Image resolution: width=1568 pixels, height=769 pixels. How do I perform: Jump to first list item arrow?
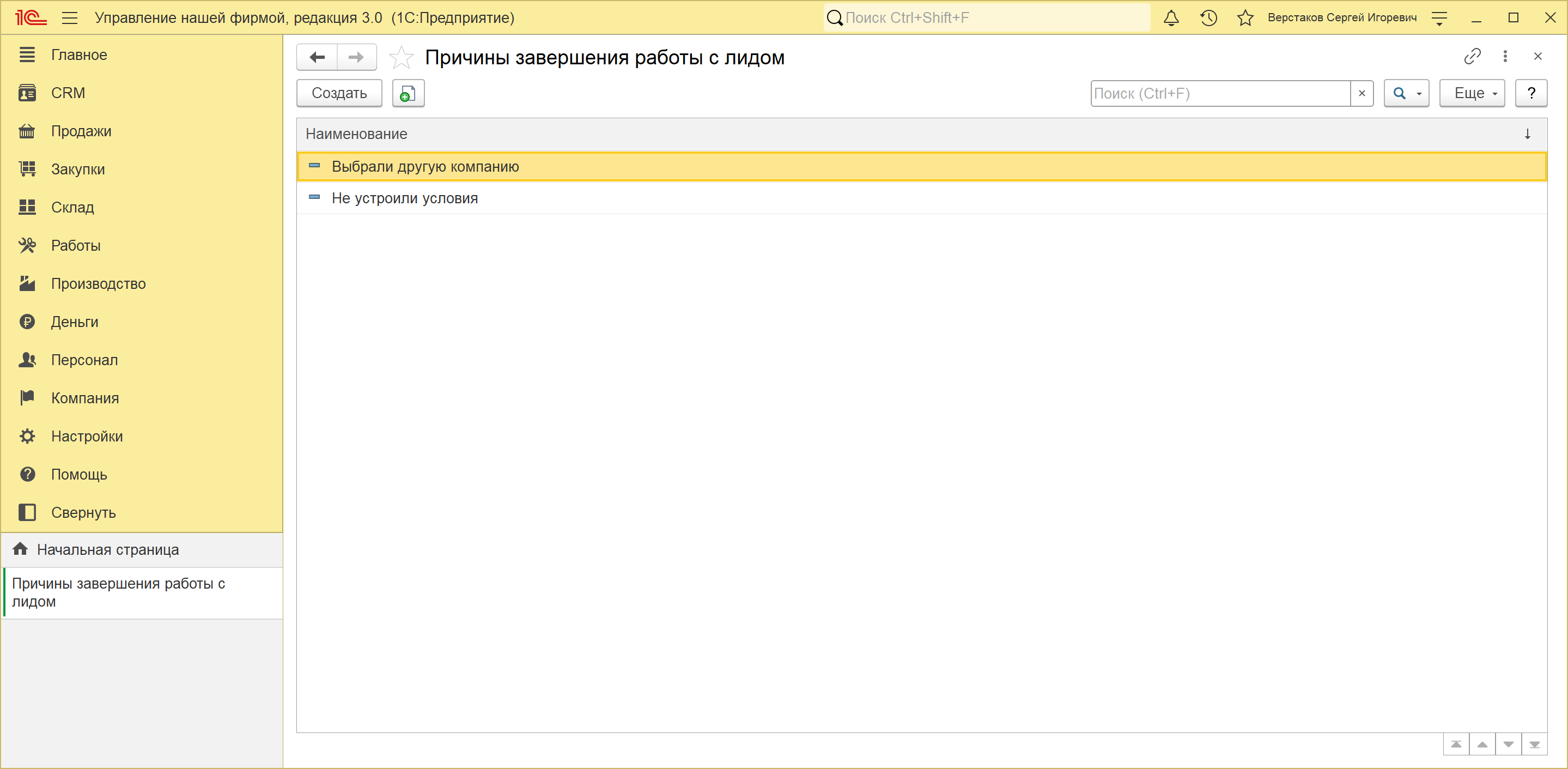tap(1456, 744)
